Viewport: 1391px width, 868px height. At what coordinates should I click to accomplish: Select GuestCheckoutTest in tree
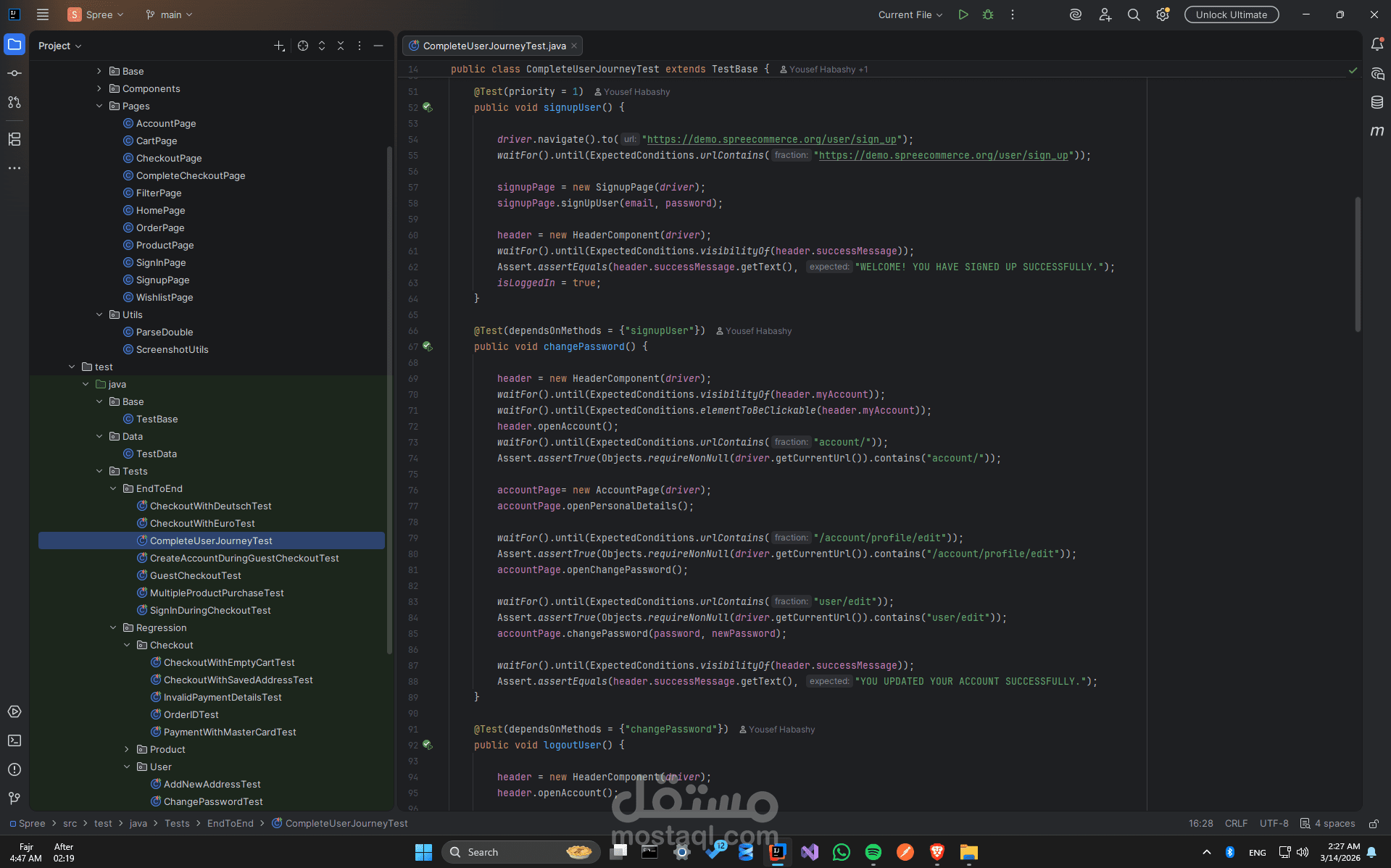(196, 575)
